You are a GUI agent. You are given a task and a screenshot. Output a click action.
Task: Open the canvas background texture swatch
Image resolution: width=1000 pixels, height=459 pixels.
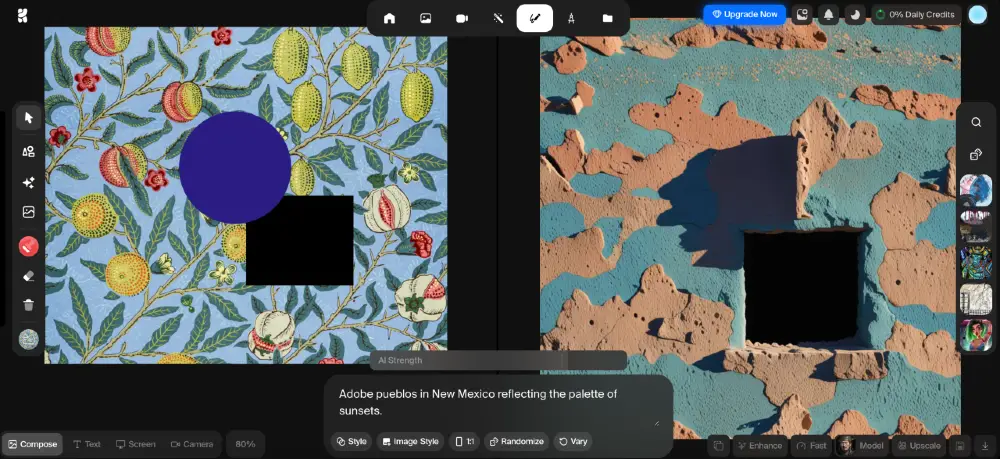pos(29,339)
